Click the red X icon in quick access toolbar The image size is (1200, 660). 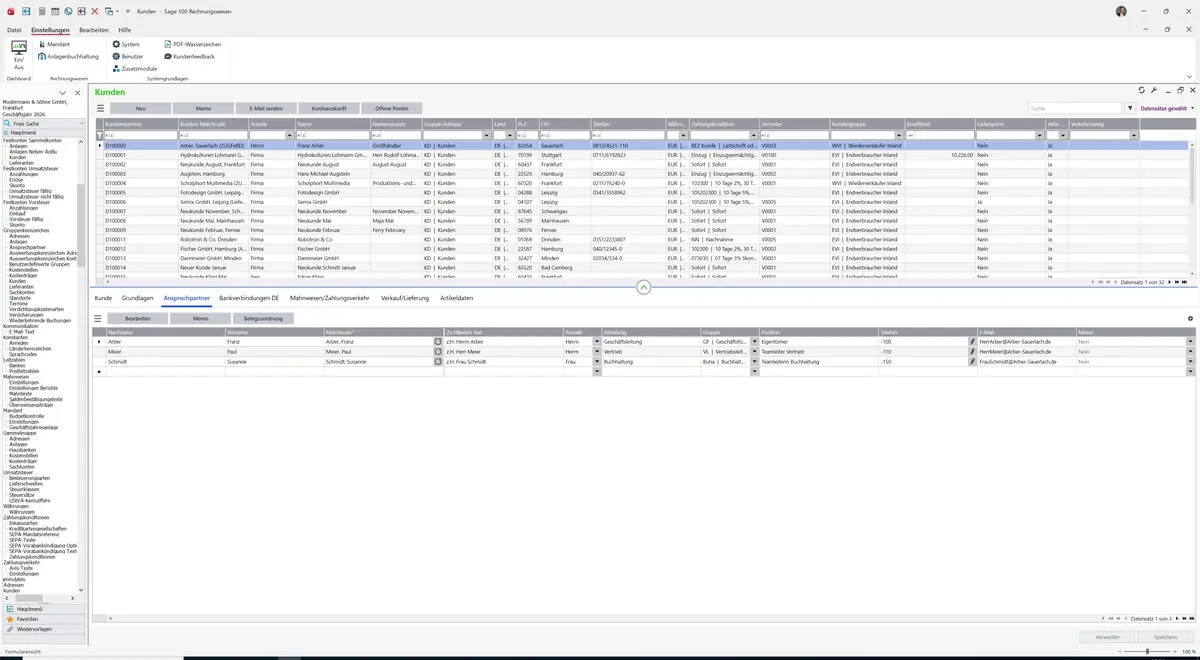[x=94, y=11]
